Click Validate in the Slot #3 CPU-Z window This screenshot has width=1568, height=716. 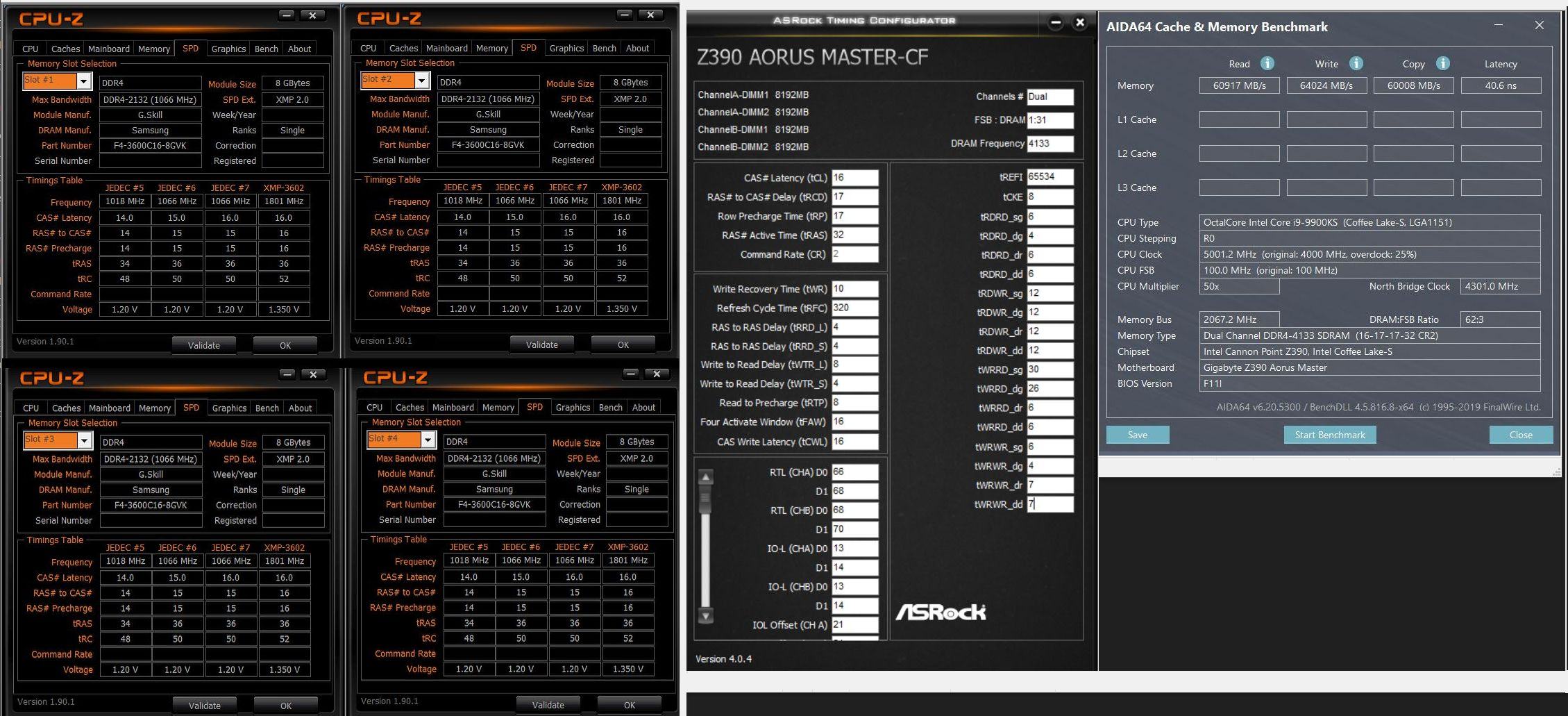(205, 706)
